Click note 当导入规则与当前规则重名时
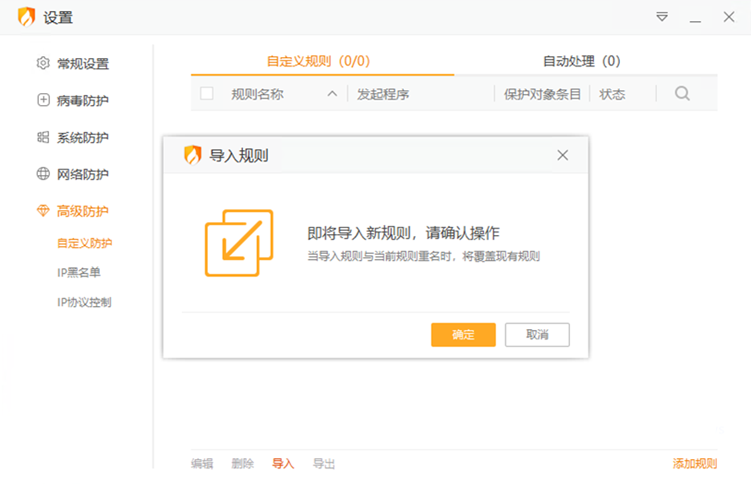The height and width of the screenshot is (484, 751). point(380,256)
